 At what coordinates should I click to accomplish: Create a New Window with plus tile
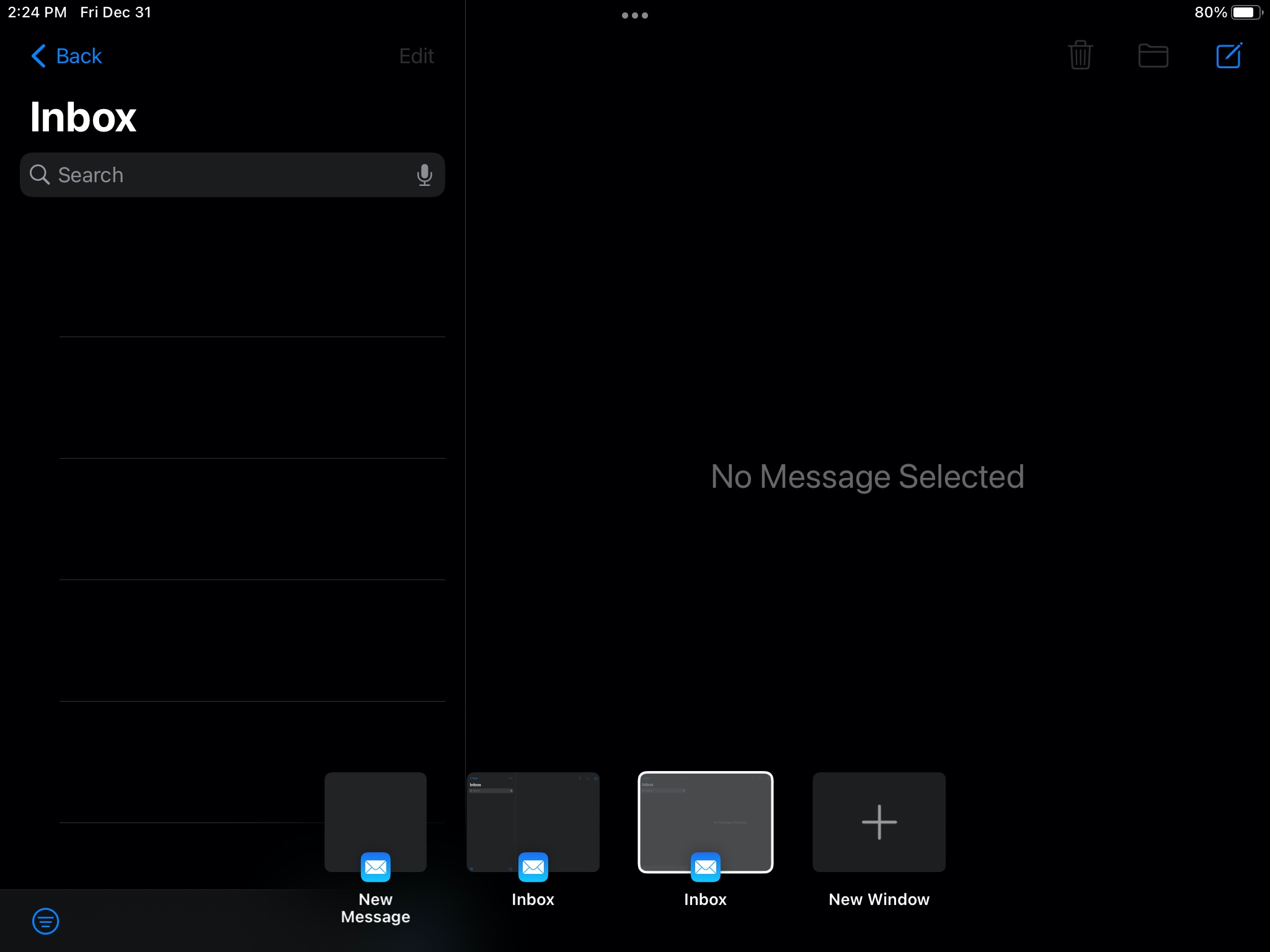[x=879, y=822]
